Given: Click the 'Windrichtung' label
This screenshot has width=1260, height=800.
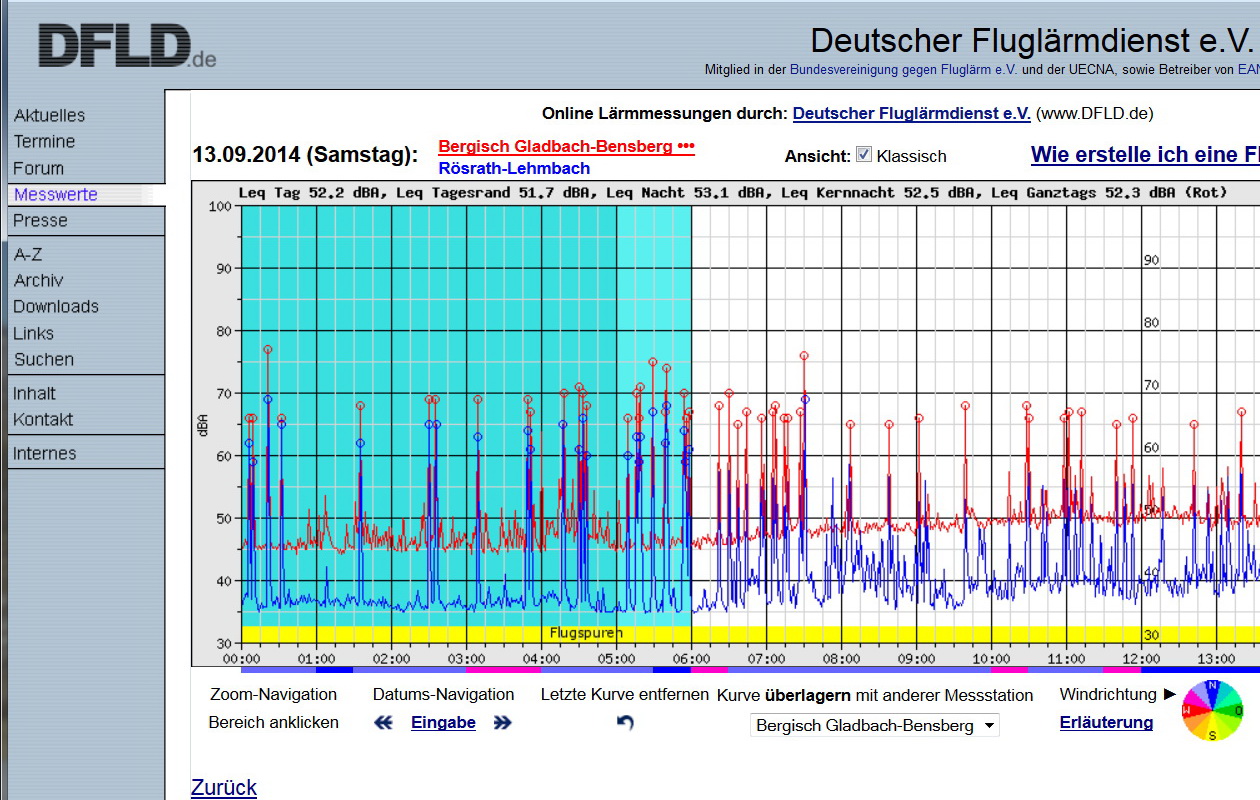Looking at the screenshot, I should [1107, 695].
